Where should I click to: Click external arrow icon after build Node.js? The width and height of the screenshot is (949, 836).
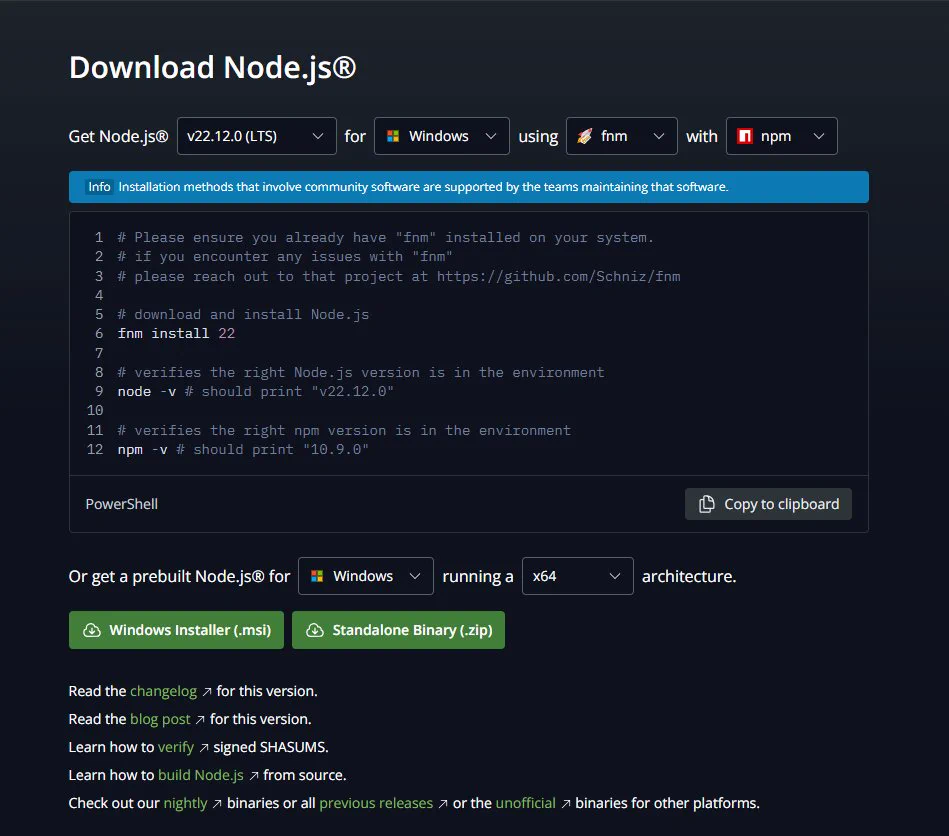(x=254, y=775)
